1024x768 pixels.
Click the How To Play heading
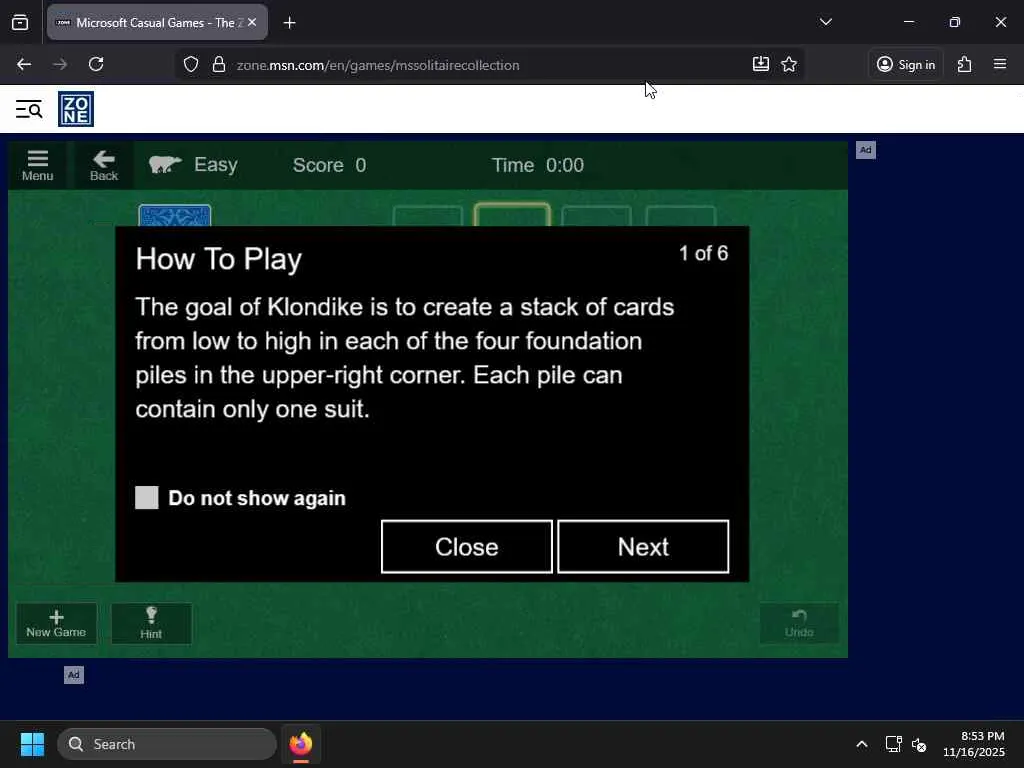(219, 259)
